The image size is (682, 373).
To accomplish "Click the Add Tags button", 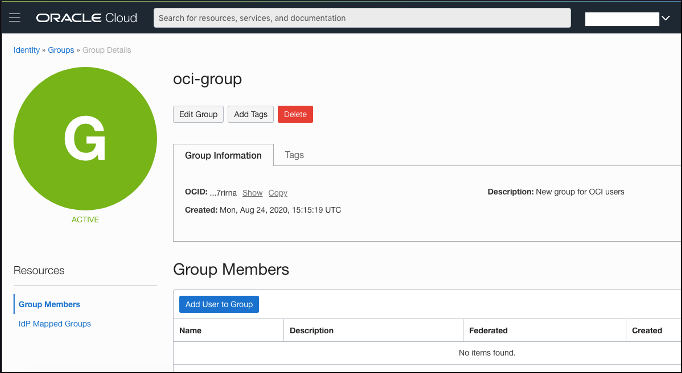I will pos(251,114).
